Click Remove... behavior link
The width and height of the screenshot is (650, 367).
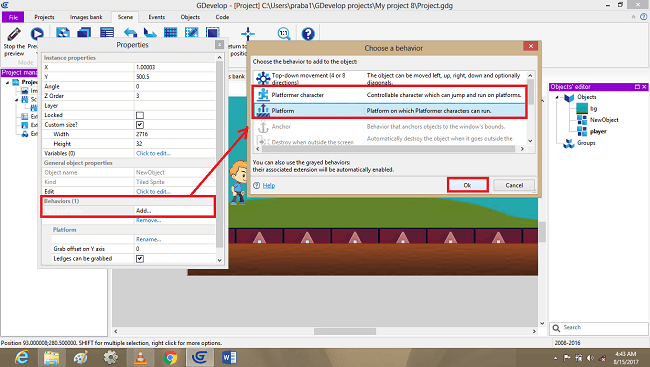(148, 220)
